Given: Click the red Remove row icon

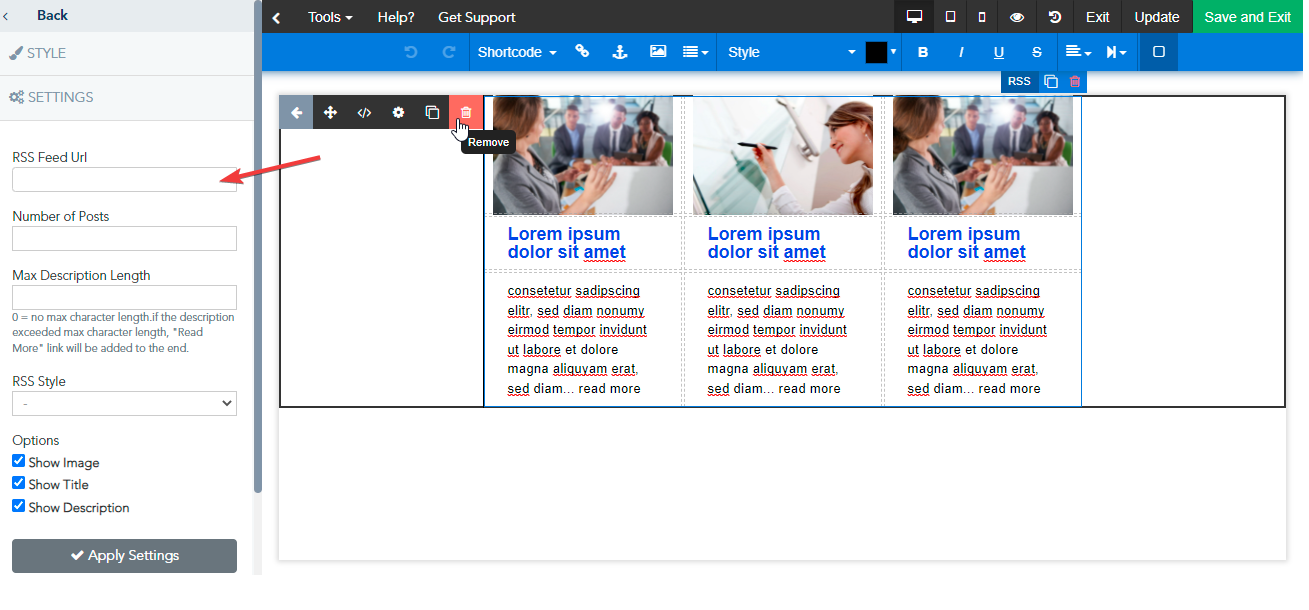Looking at the screenshot, I should pos(466,113).
